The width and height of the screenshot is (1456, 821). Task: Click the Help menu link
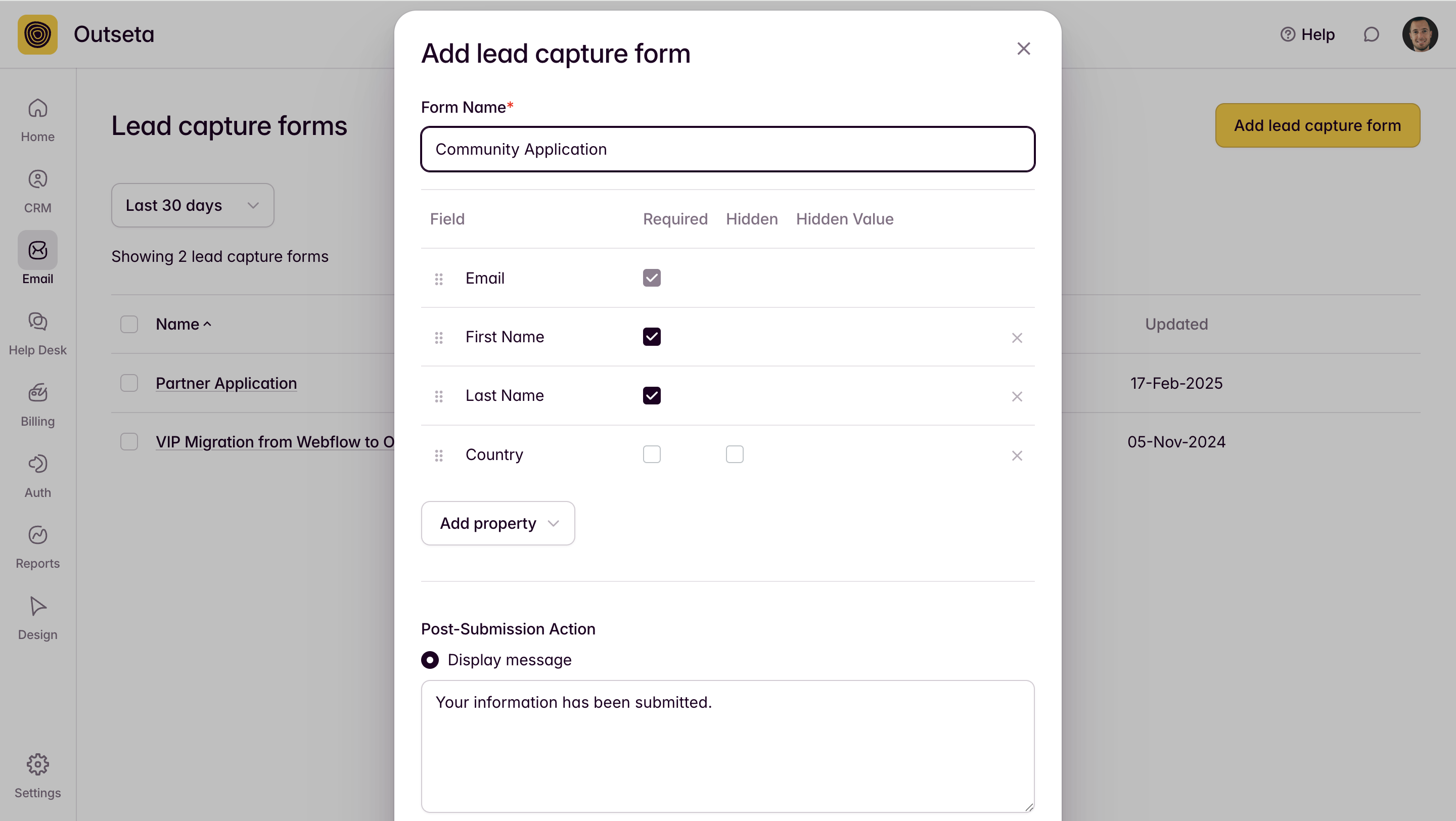click(1307, 34)
